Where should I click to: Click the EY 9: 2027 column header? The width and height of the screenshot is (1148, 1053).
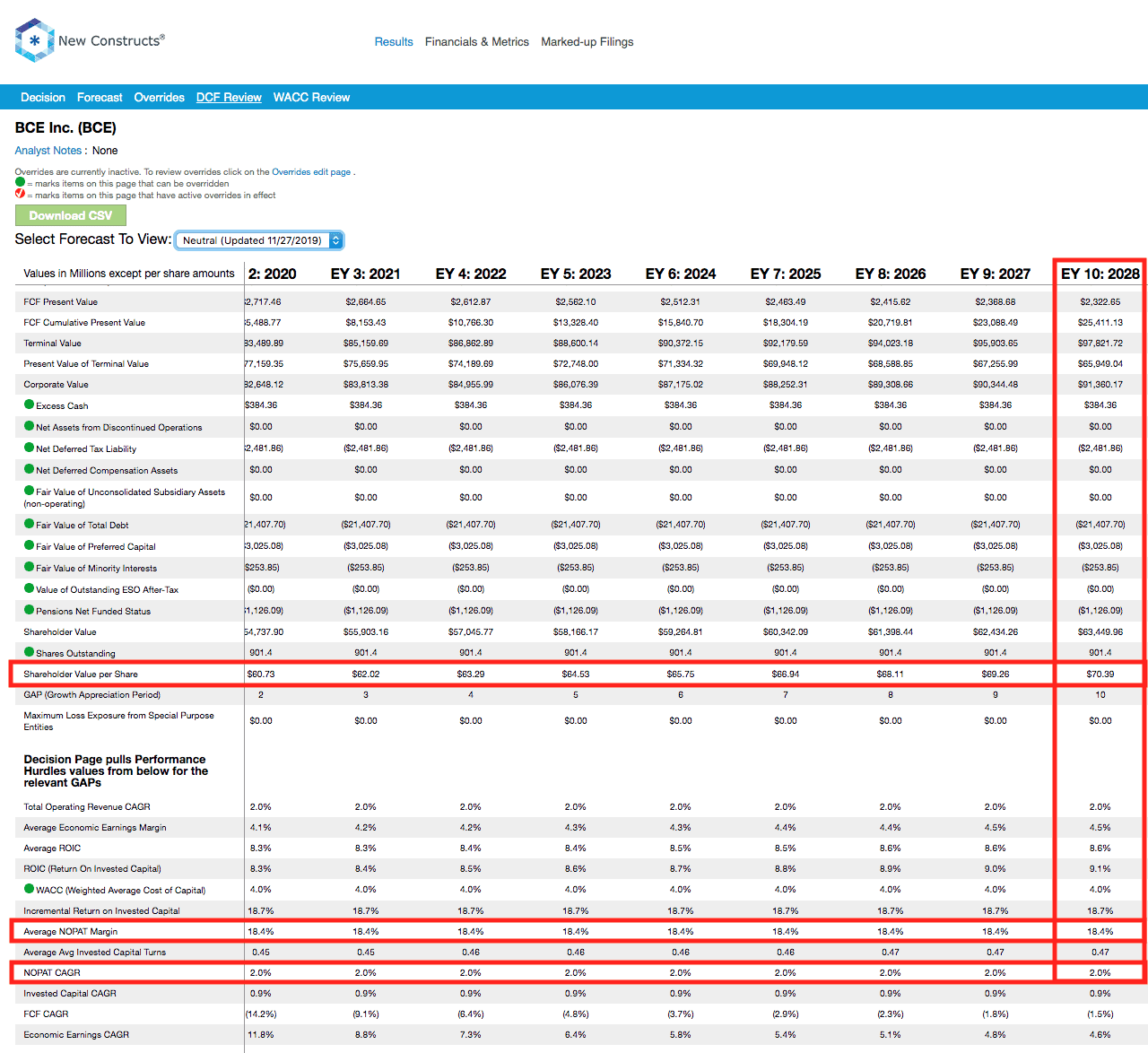click(996, 274)
